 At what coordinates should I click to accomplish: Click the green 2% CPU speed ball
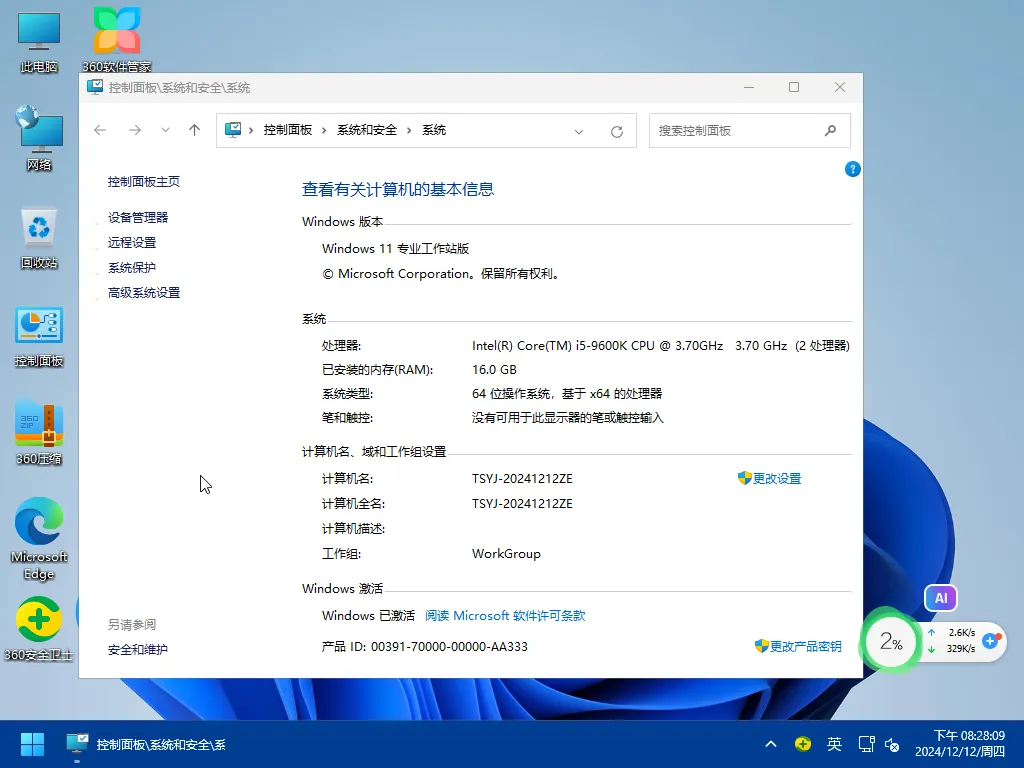[x=889, y=641]
